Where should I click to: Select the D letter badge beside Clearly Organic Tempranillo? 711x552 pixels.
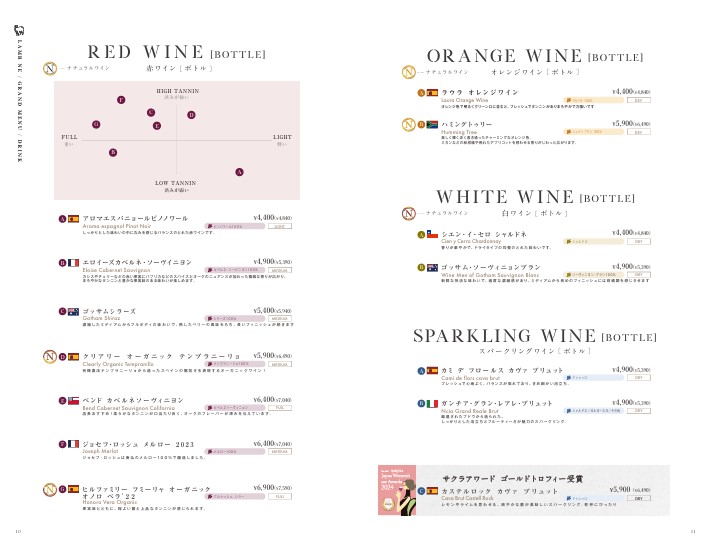pos(62,357)
